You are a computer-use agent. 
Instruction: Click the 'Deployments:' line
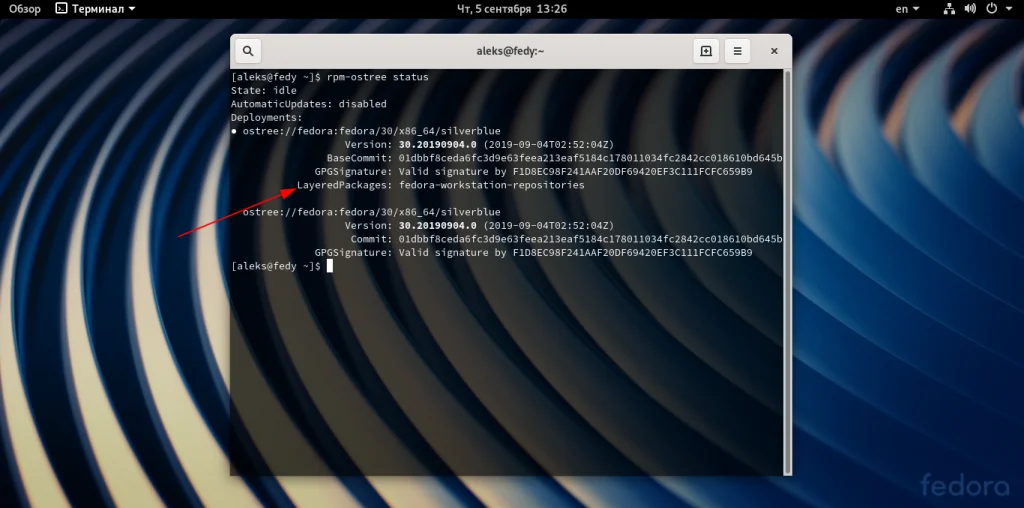point(266,118)
